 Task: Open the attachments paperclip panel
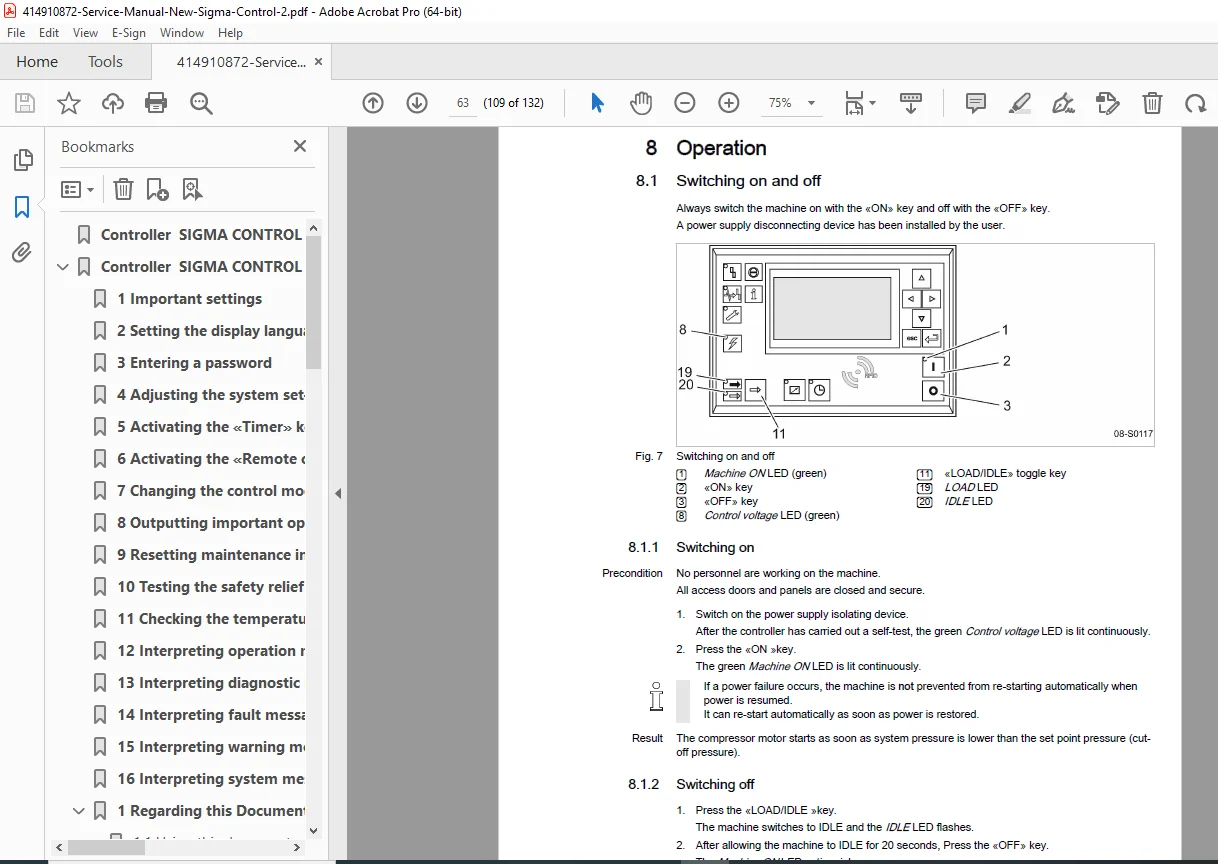22,252
